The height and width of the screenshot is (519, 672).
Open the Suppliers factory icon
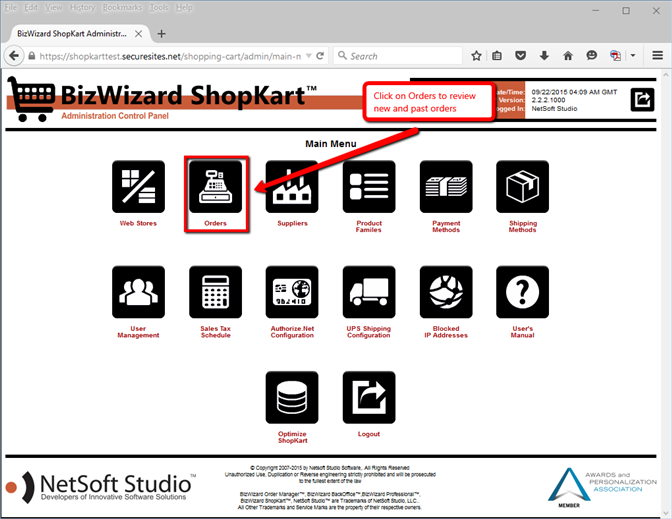[x=292, y=187]
